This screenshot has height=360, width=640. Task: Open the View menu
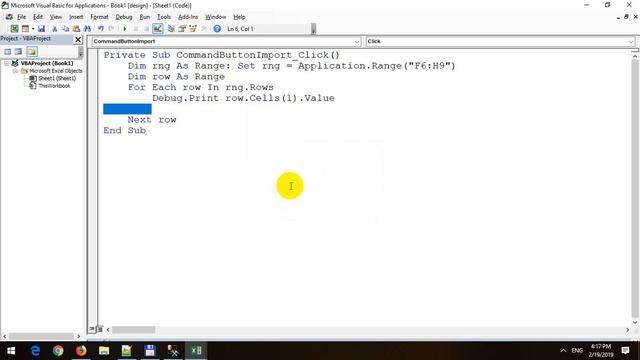coord(56,17)
